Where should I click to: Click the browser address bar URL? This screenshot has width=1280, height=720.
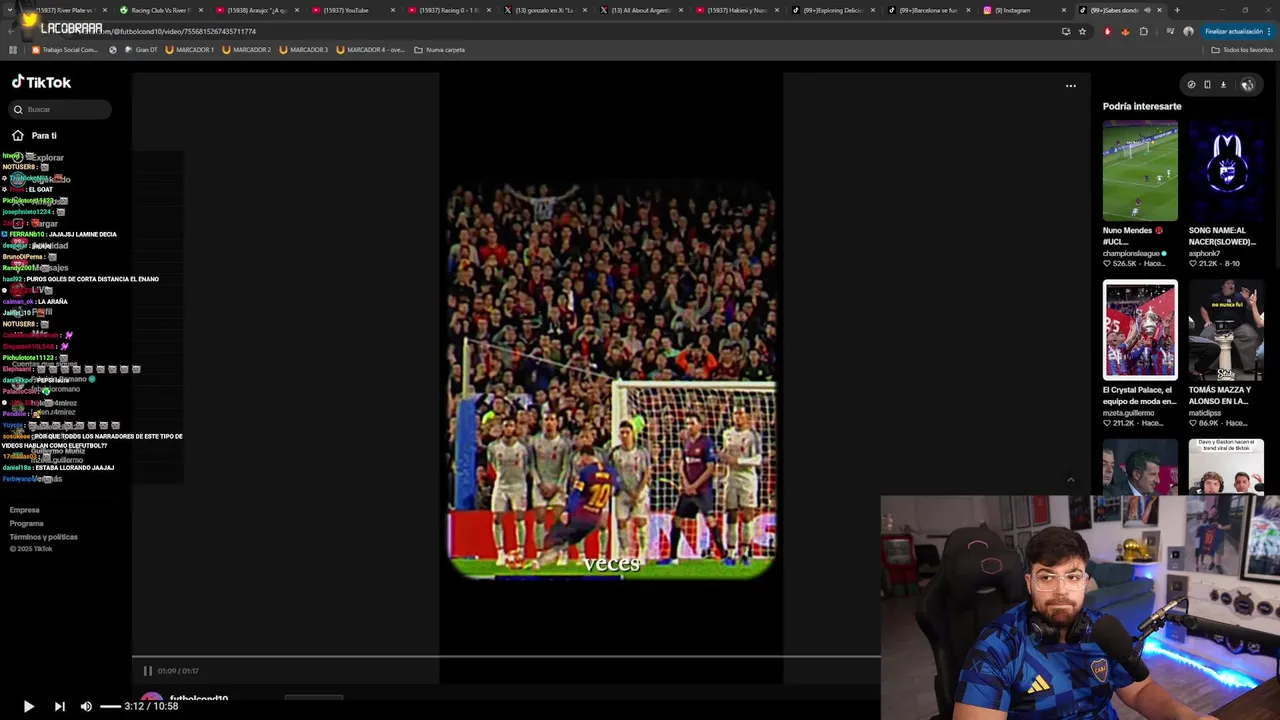point(180,31)
